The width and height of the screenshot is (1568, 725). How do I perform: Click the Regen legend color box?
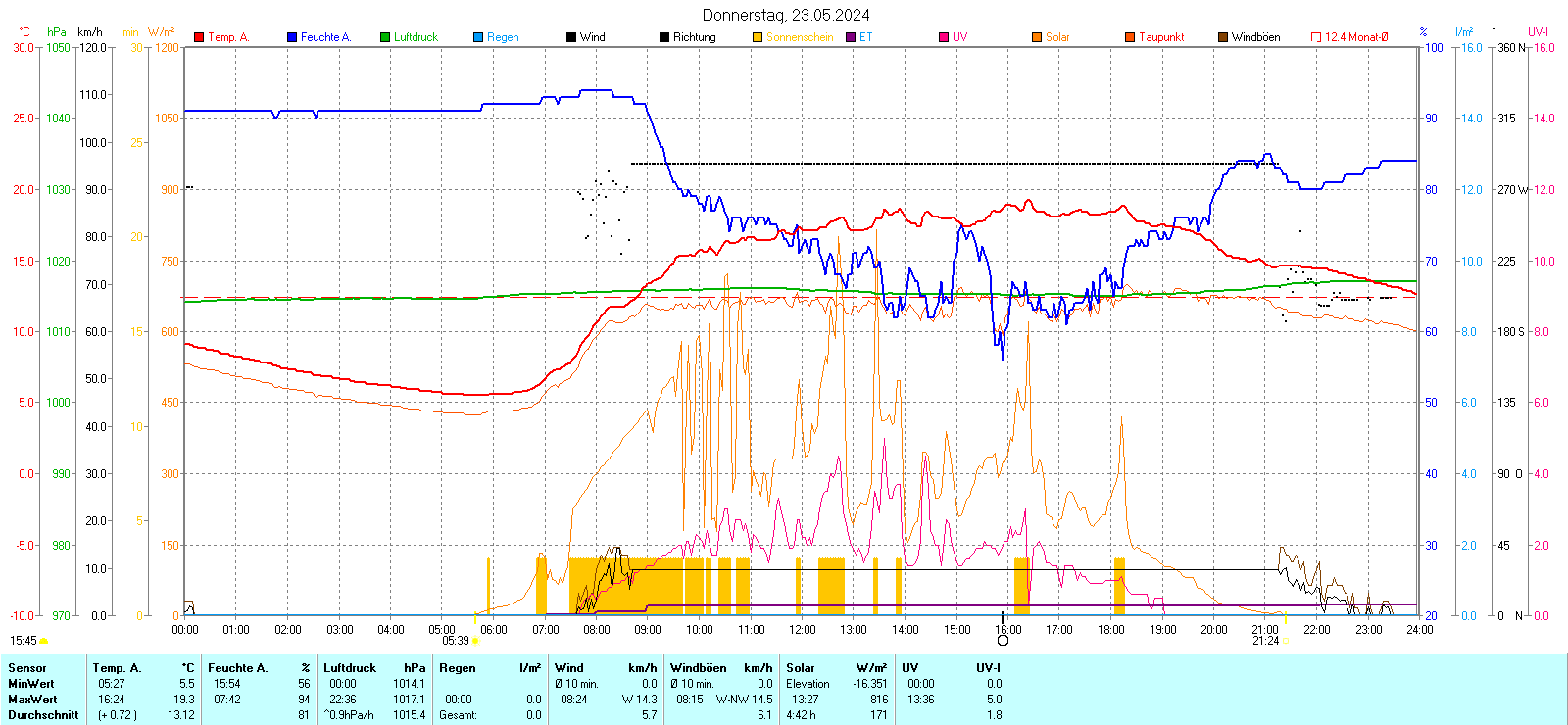point(478,37)
